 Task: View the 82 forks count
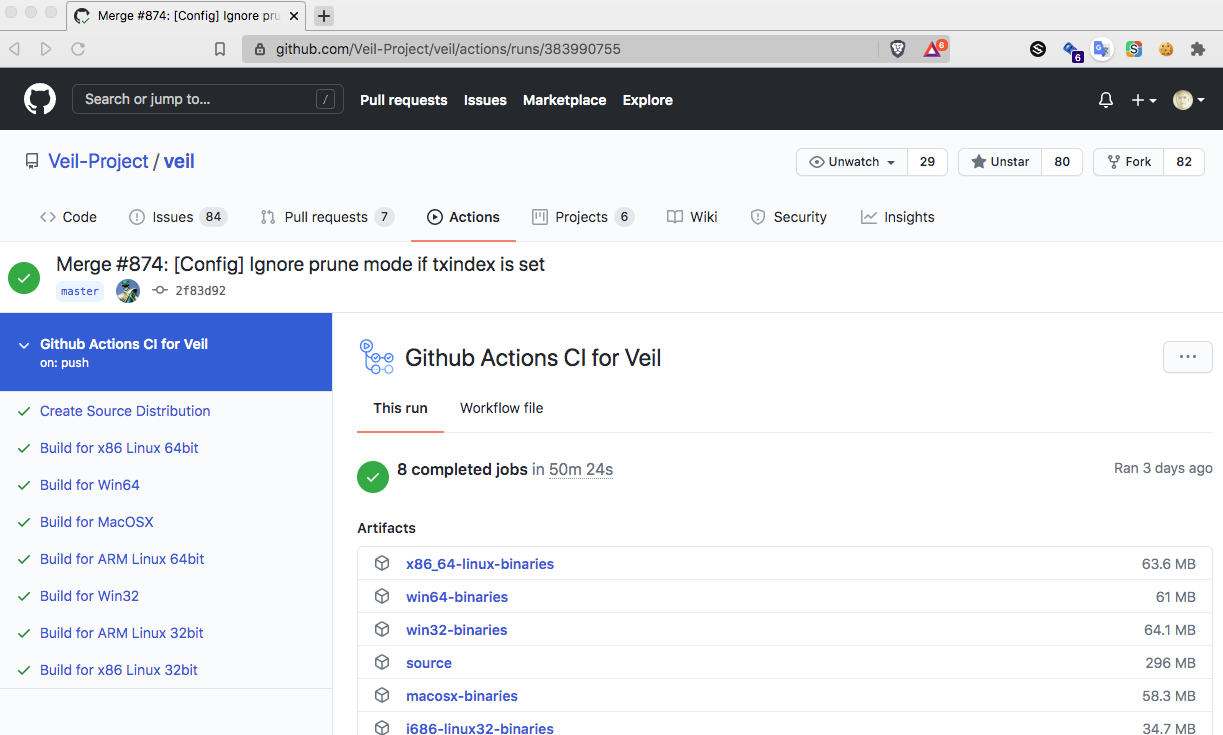point(1184,162)
